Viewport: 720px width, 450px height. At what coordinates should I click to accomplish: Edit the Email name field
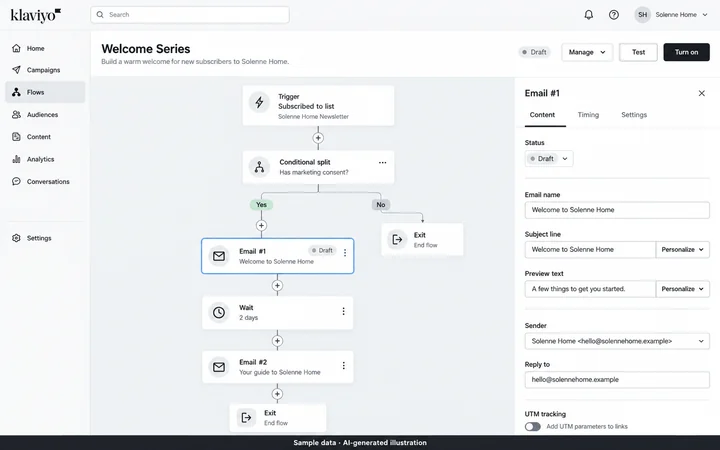tap(617, 210)
